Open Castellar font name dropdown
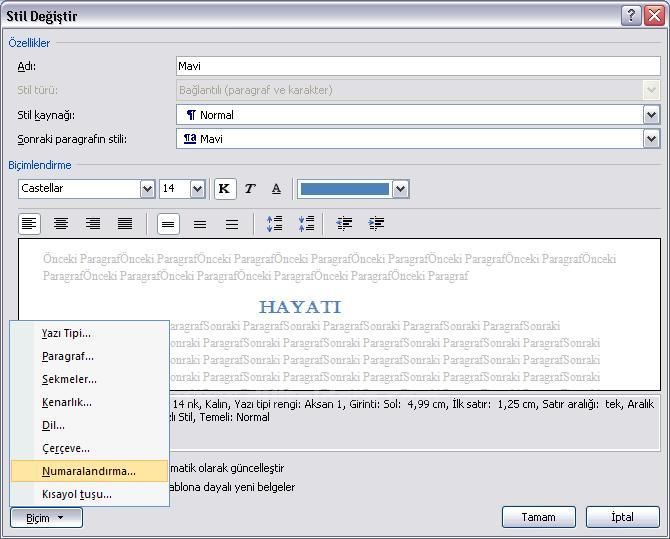 coord(147,189)
